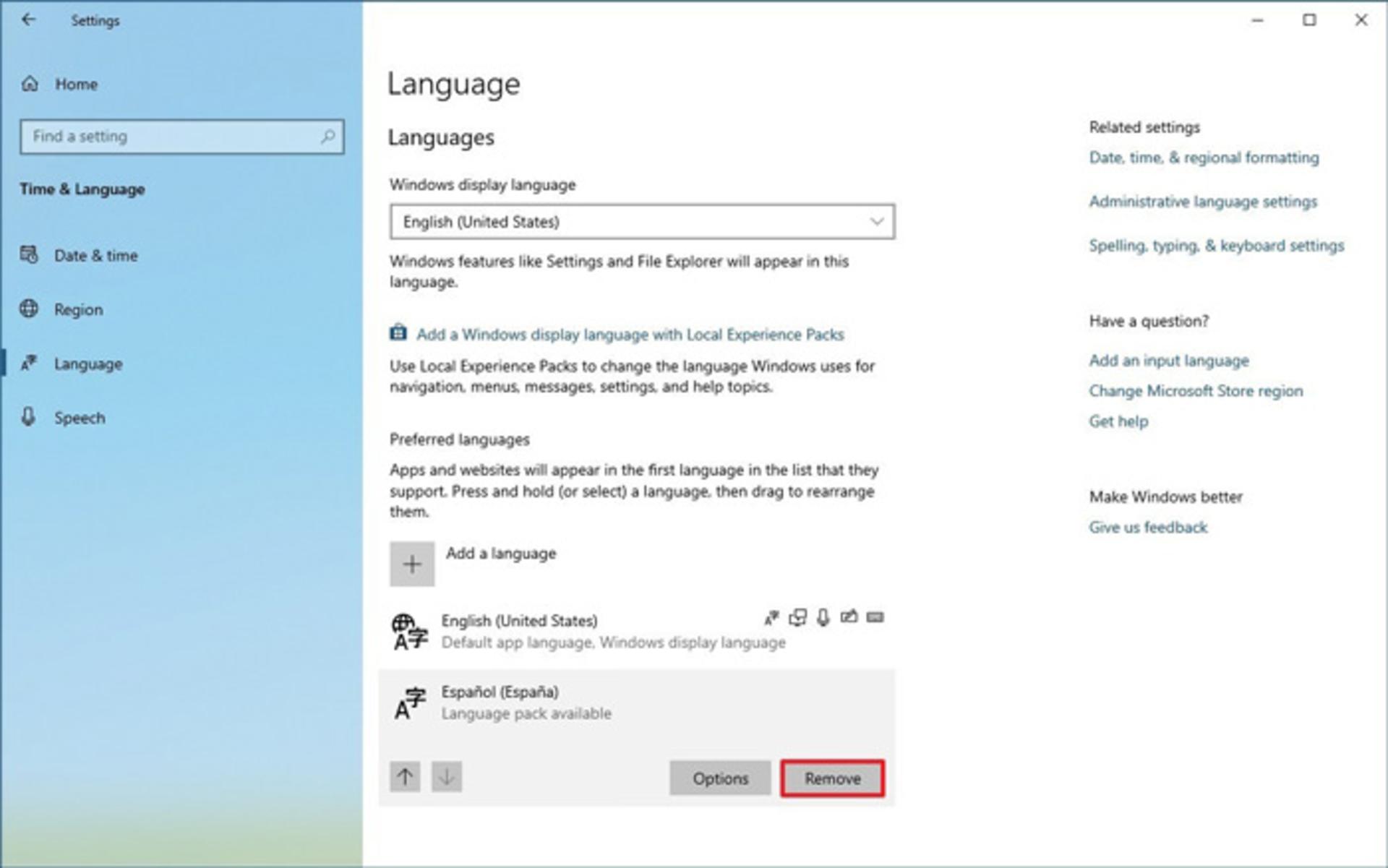Click the plus icon to add a language
The image size is (1388, 868).
click(x=412, y=564)
